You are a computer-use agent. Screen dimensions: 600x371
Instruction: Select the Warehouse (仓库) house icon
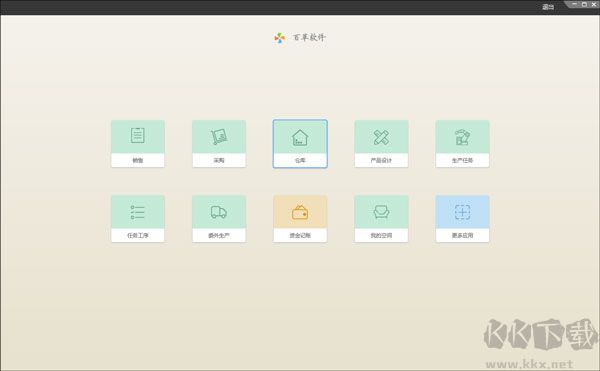click(300, 137)
